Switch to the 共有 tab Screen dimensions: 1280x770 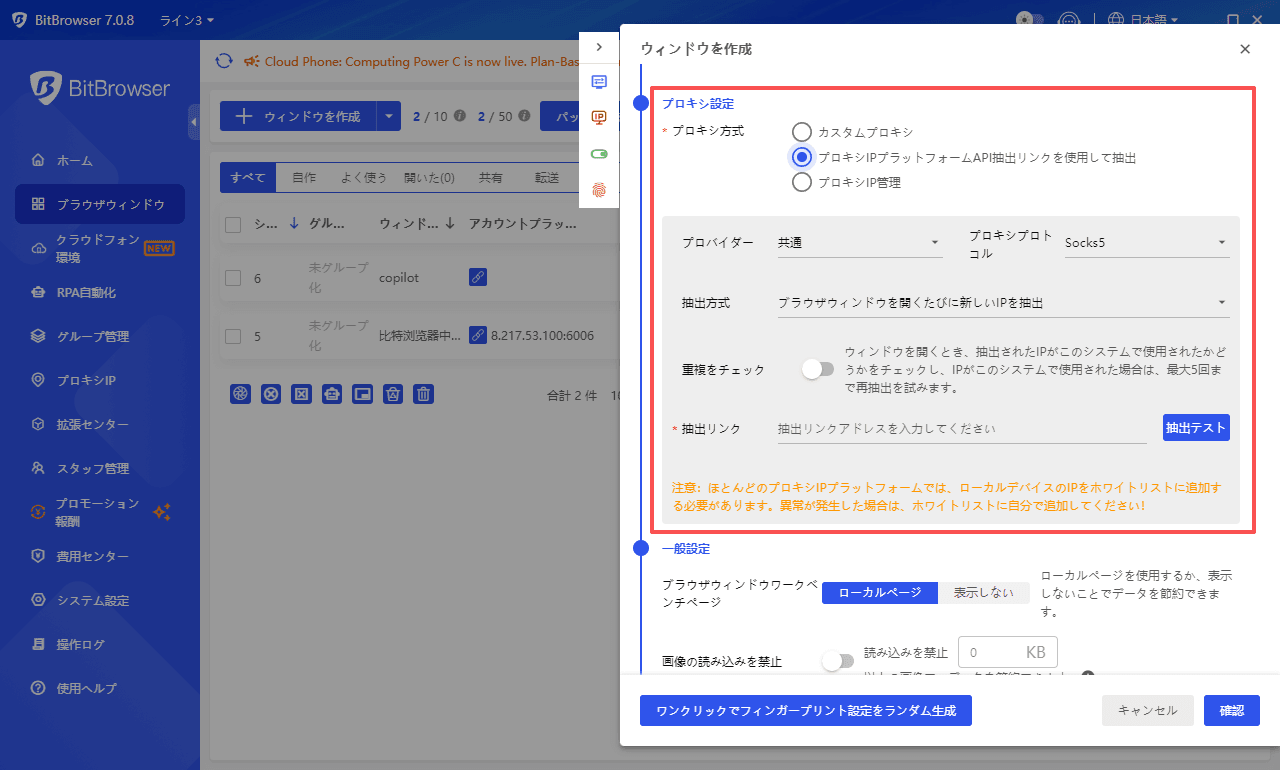point(490,177)
